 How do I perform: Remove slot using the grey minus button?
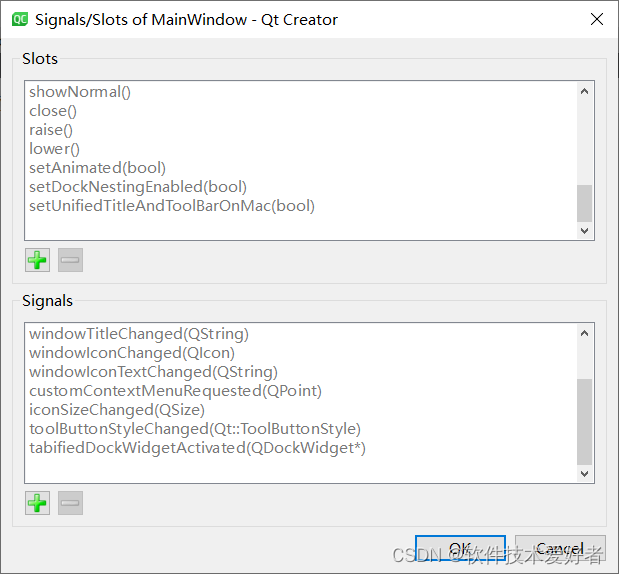pyautogui.click(x=70, y=260)
